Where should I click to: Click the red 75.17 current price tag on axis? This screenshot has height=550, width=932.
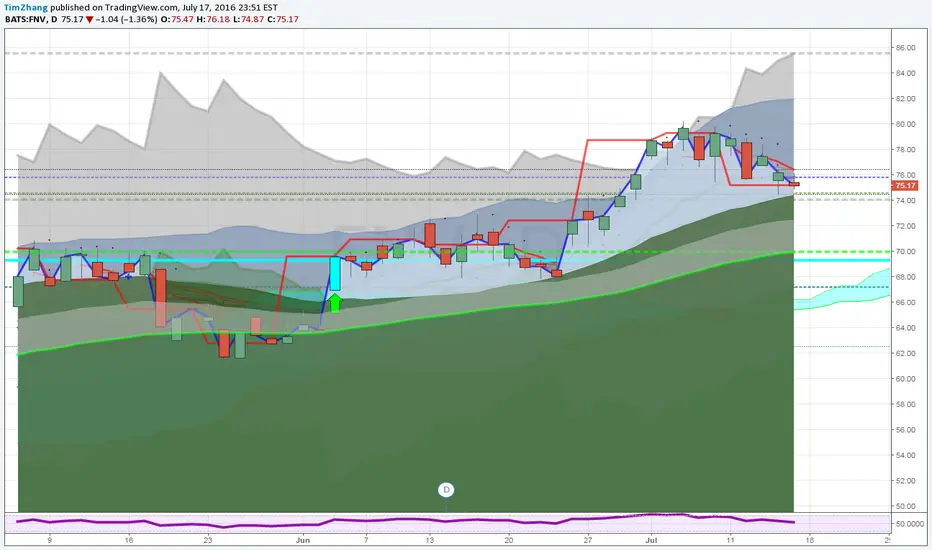(x=905, y=186)
